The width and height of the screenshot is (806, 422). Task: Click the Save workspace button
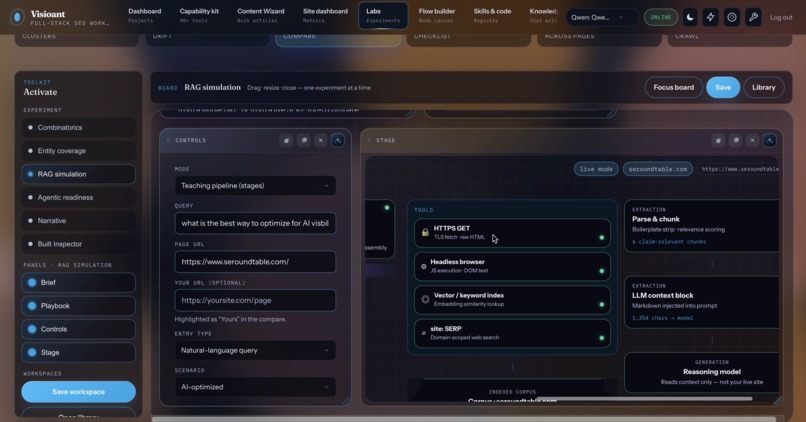(78, 392)
